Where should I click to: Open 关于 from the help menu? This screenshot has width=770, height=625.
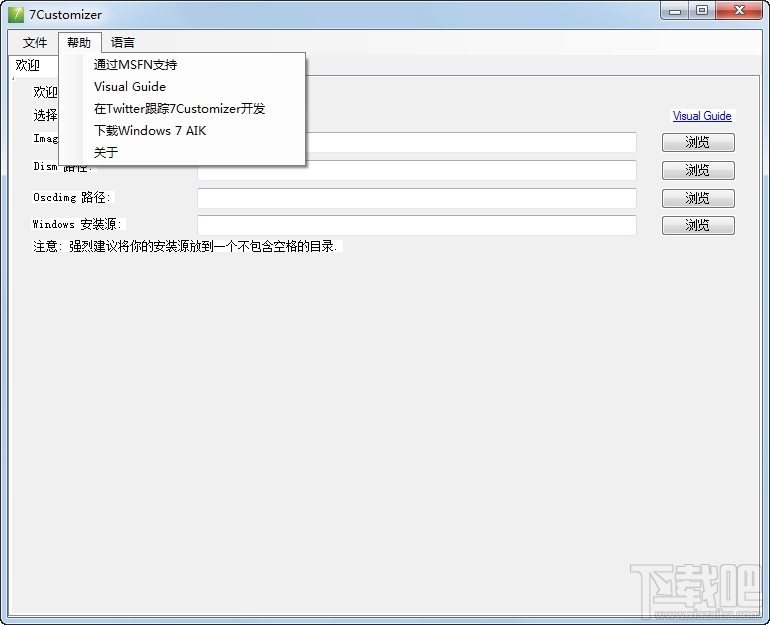point(182,152)
